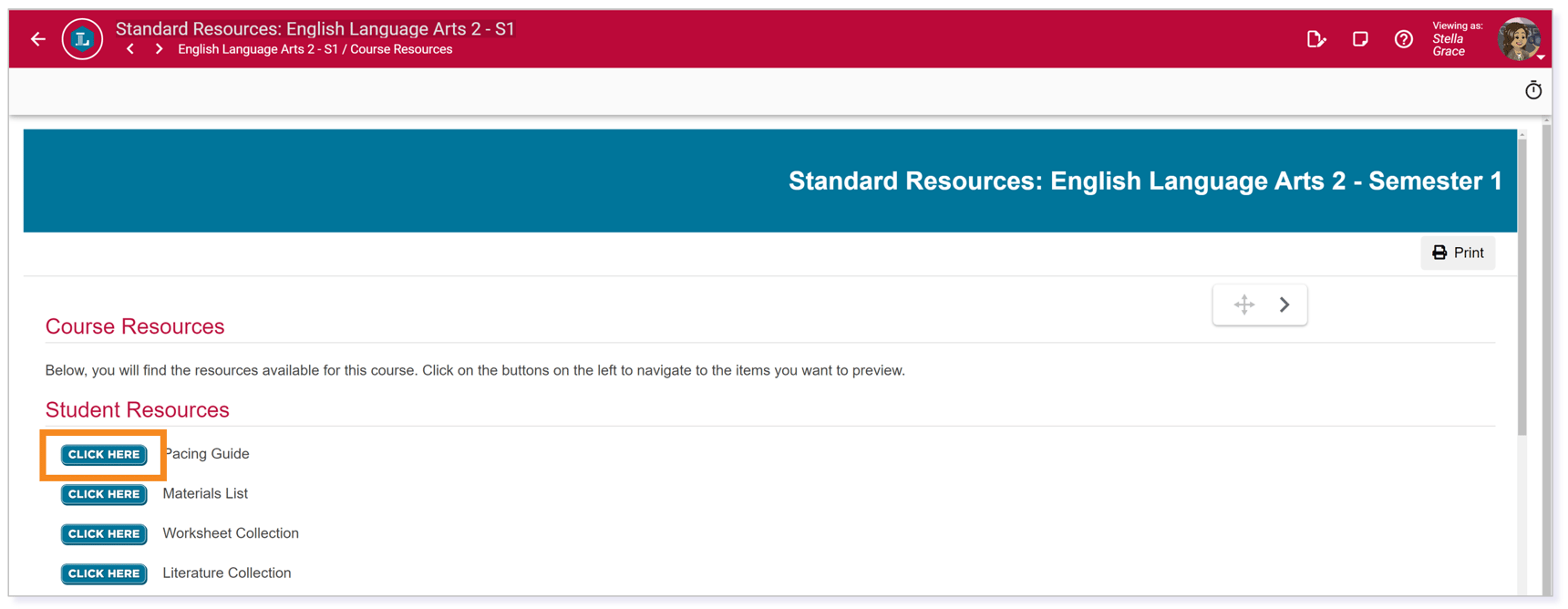This screenshot has width=1568, height=609.
Task: Go to next page with header right chevron
Action: pos(159,49)
